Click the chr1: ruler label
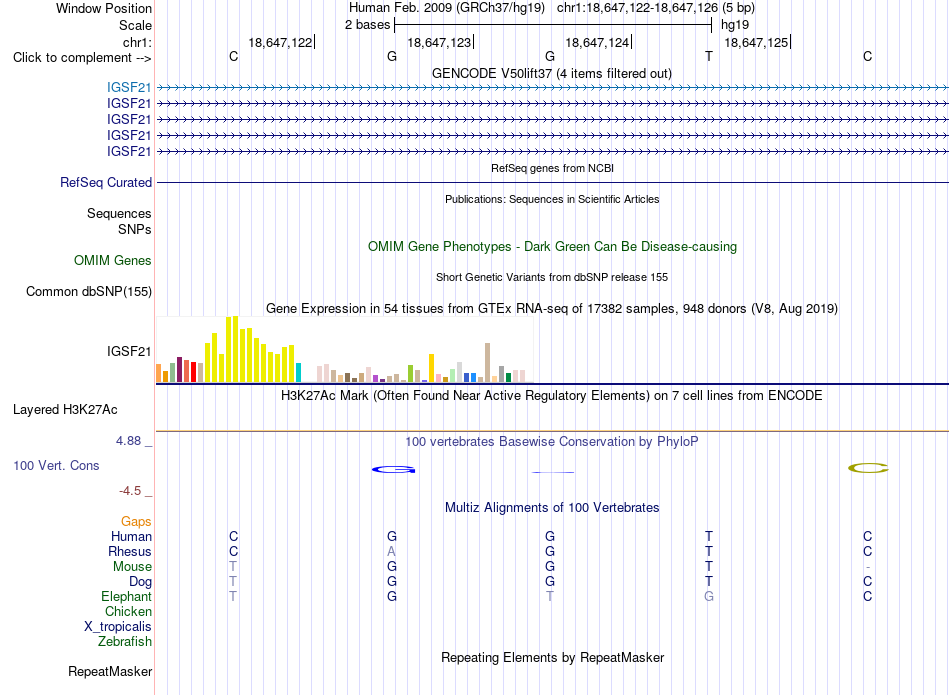 [138, 42]
